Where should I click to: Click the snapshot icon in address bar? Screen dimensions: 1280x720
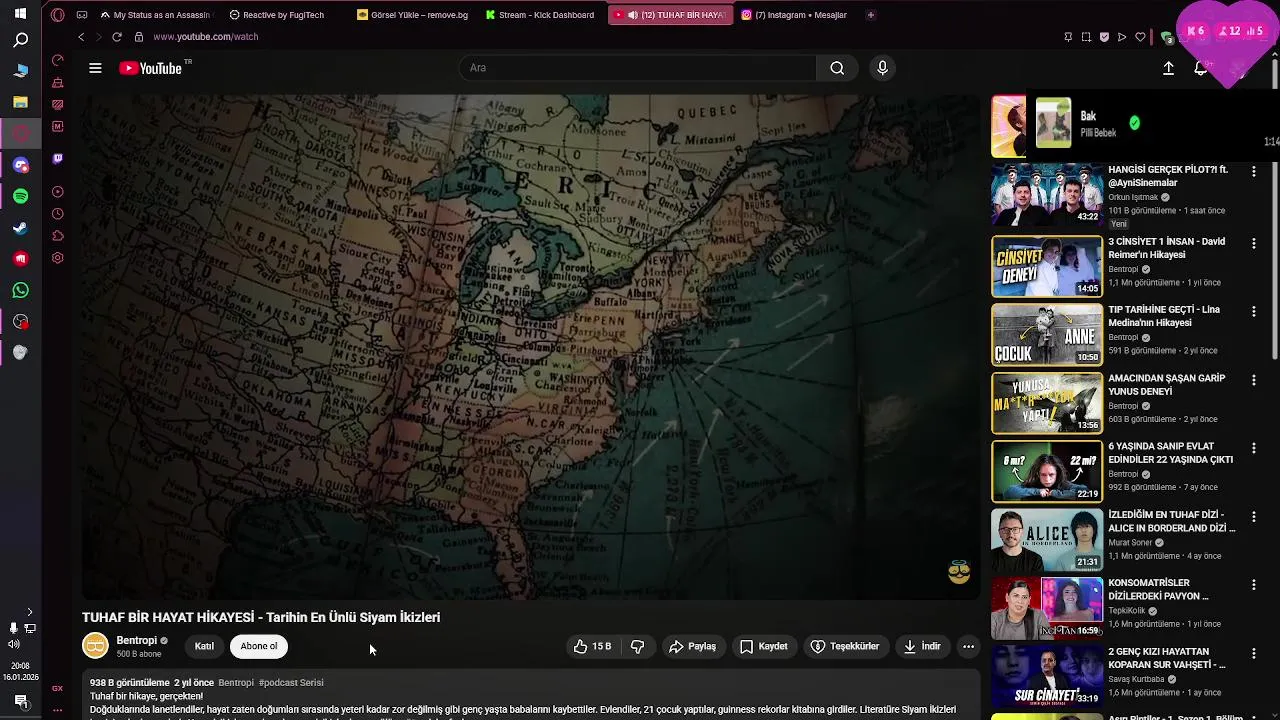[1086, 37]
